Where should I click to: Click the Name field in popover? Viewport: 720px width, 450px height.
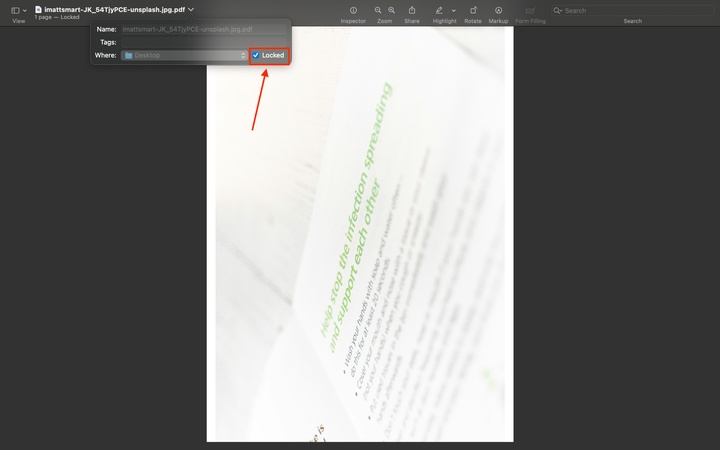(x=203, y=29)
